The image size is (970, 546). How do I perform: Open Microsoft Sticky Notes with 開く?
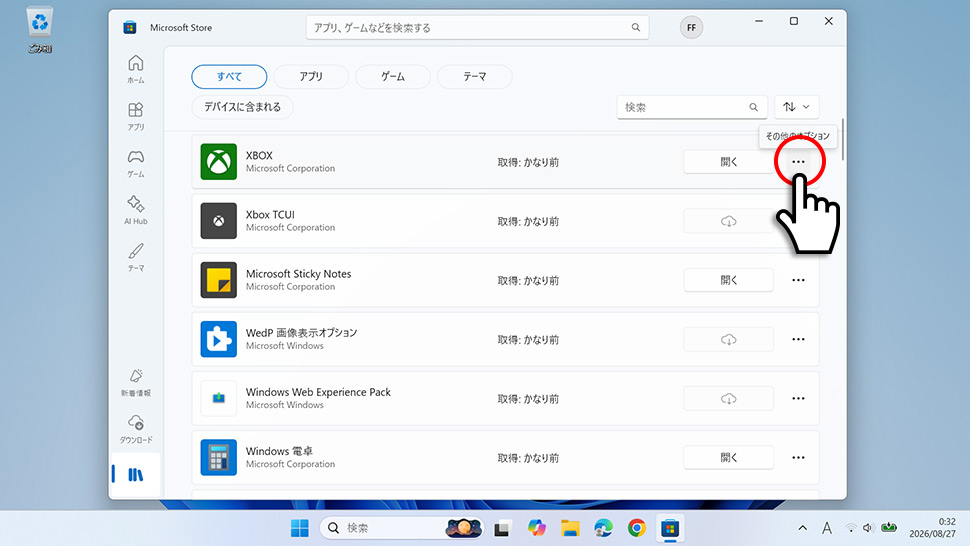[729, 280]
